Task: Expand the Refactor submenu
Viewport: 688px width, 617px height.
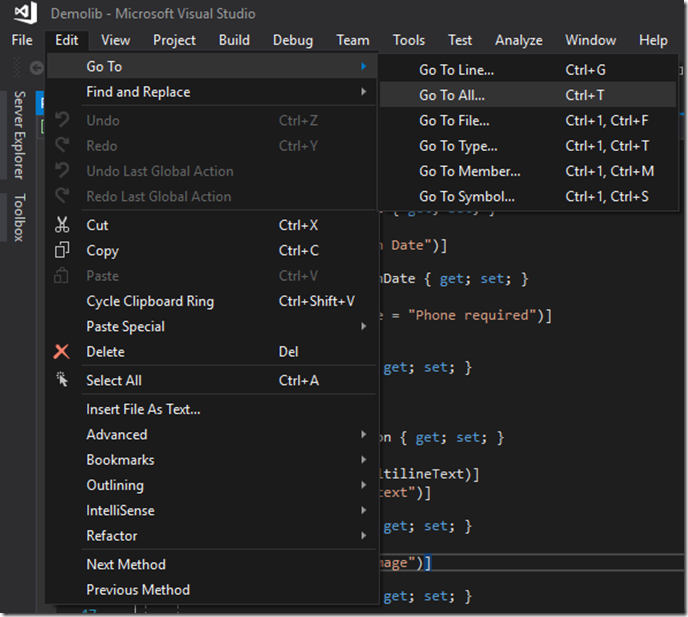Action: (212, 535)
